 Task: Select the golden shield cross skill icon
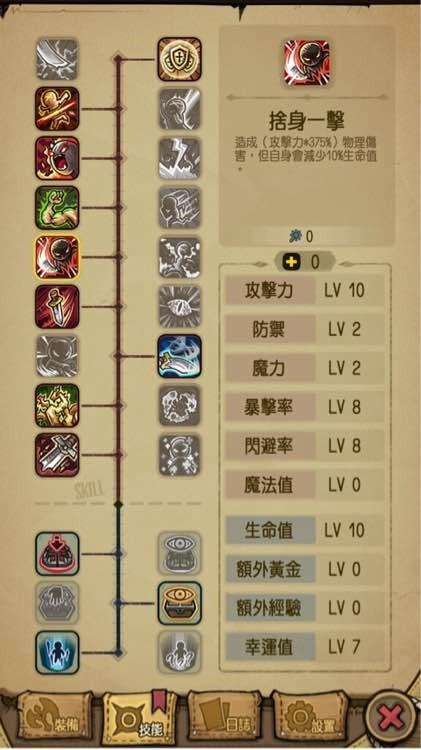click(179, 59)
